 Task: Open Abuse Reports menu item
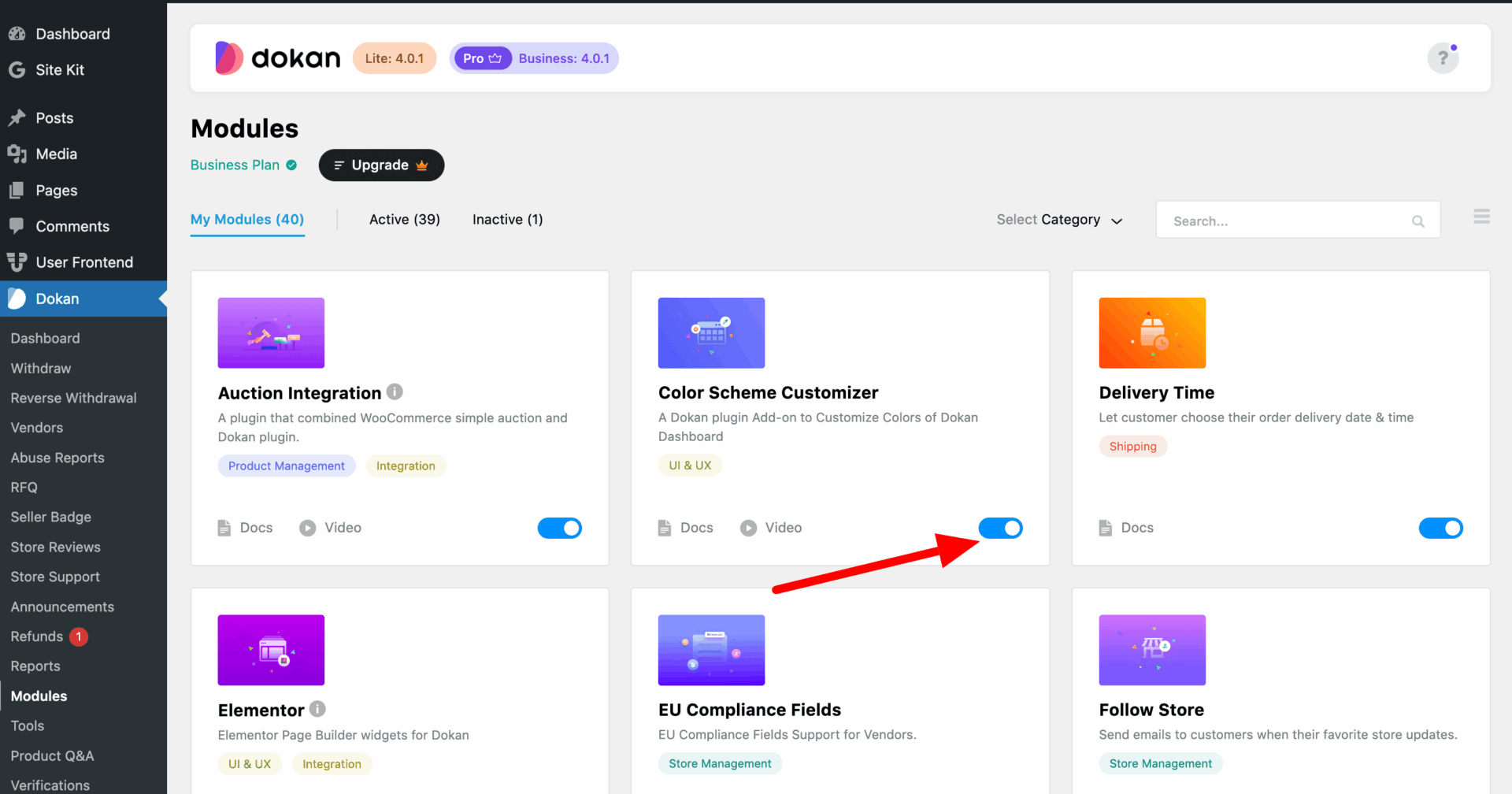(57, 458)
